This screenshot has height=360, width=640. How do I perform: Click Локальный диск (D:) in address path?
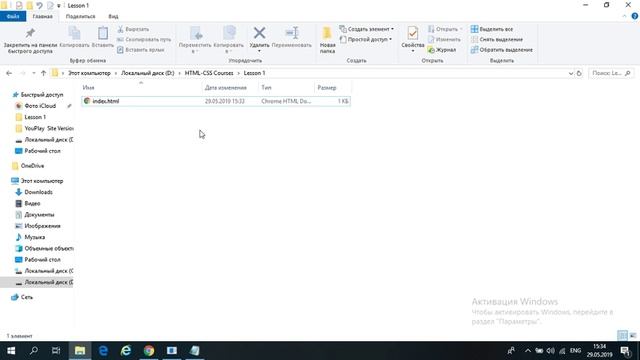coord(147,73)
